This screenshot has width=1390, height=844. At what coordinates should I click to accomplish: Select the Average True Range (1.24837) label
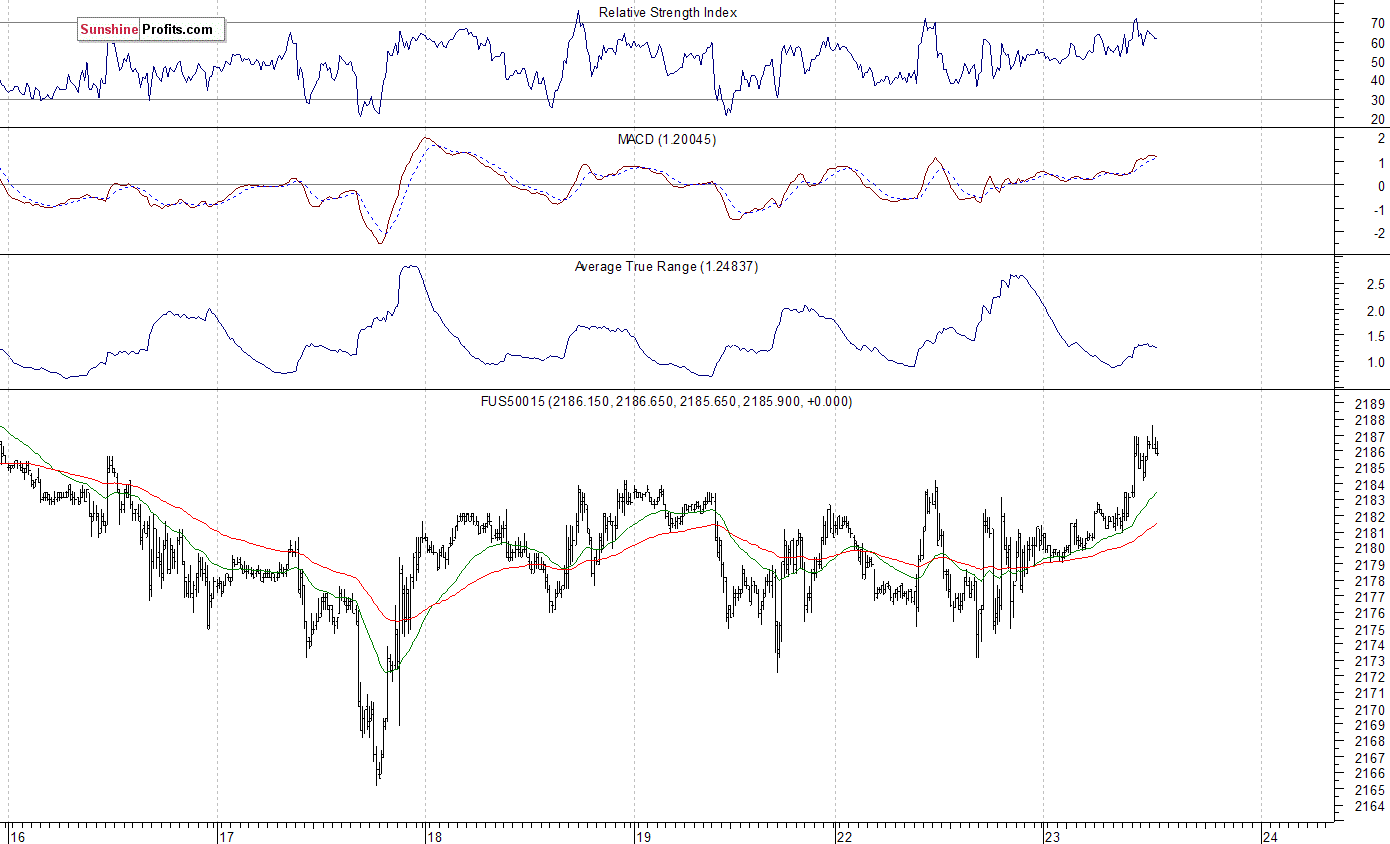coord(666,267)
